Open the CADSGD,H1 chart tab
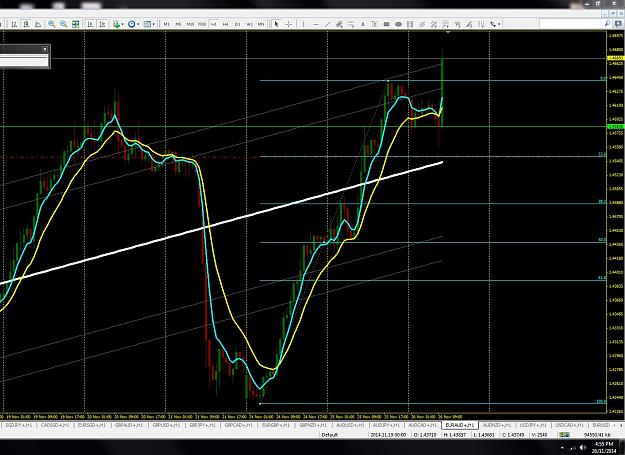The width and height of the screenshot is (625, 455). pos(55,426)
